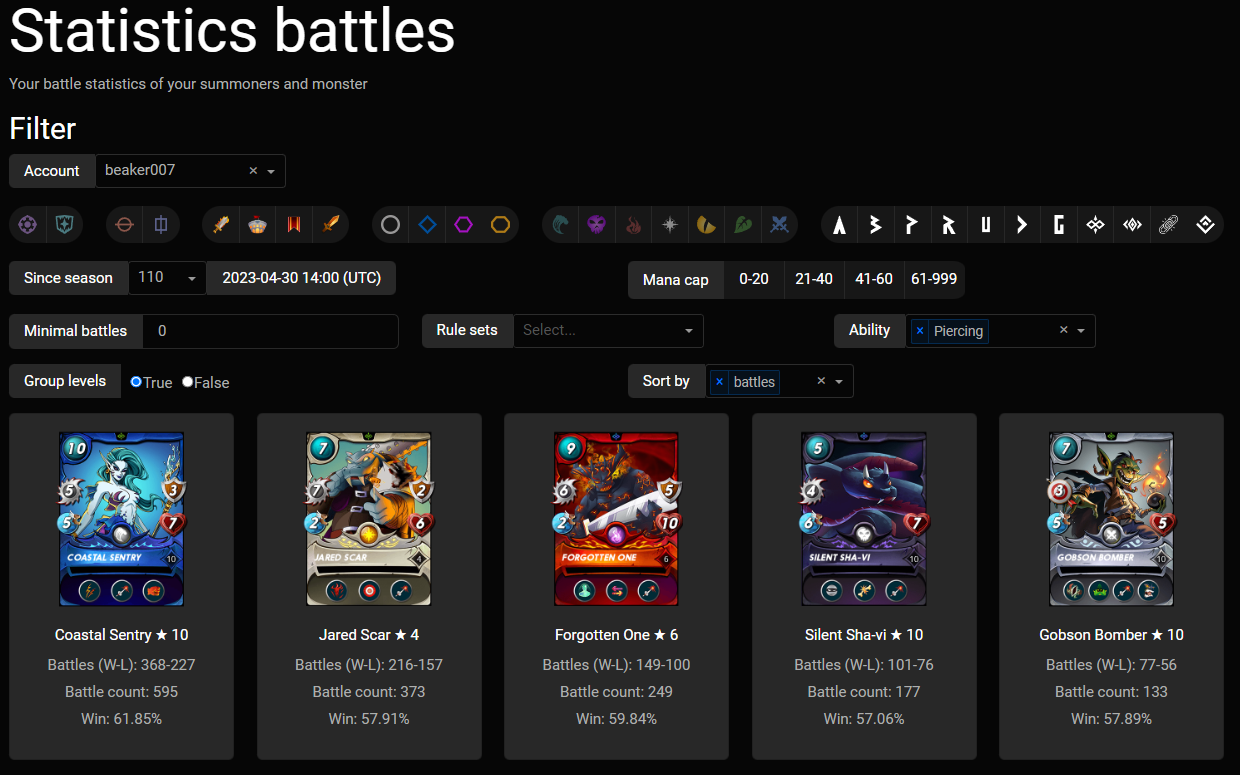Viewport: 1240px width, 775px height.
Task: Select the text 'Jared Scar ★ 4'
Action: pos(369,635)
